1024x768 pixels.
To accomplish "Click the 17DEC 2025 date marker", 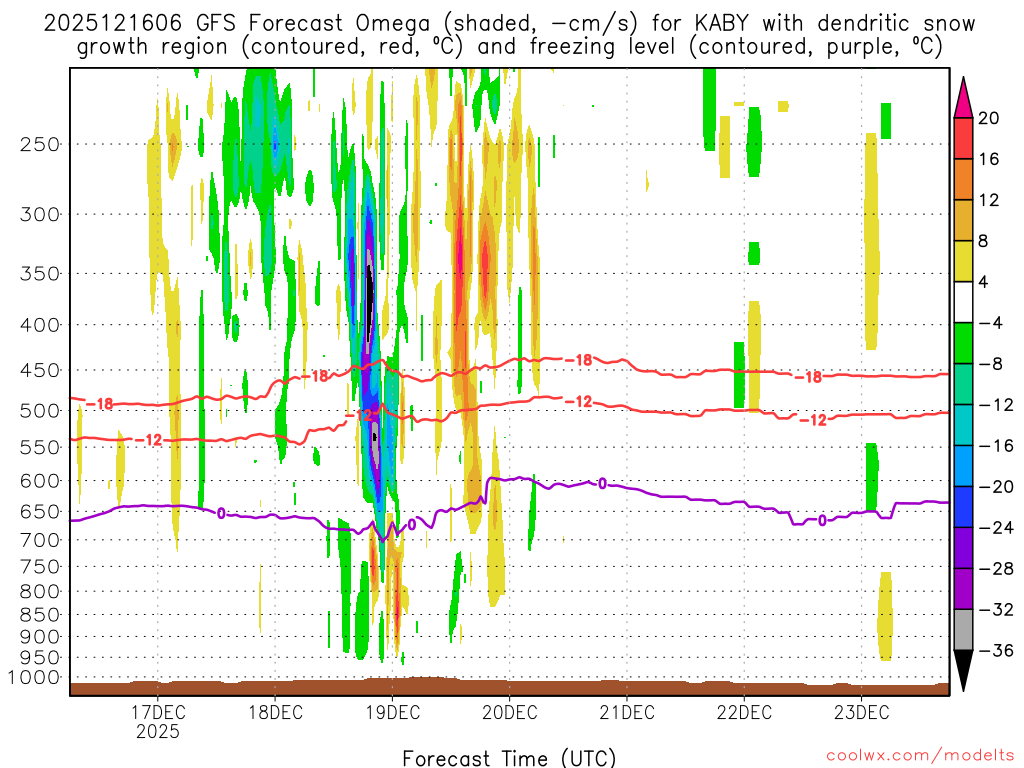I will [x=159, y=722].
